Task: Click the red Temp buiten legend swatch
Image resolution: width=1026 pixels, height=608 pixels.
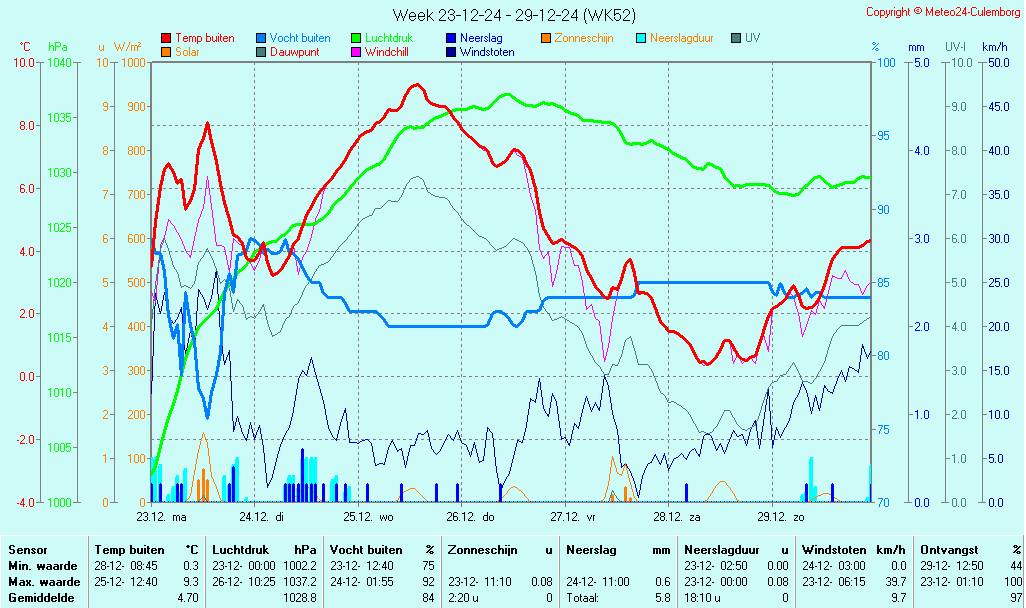Action: coord(166,38)
